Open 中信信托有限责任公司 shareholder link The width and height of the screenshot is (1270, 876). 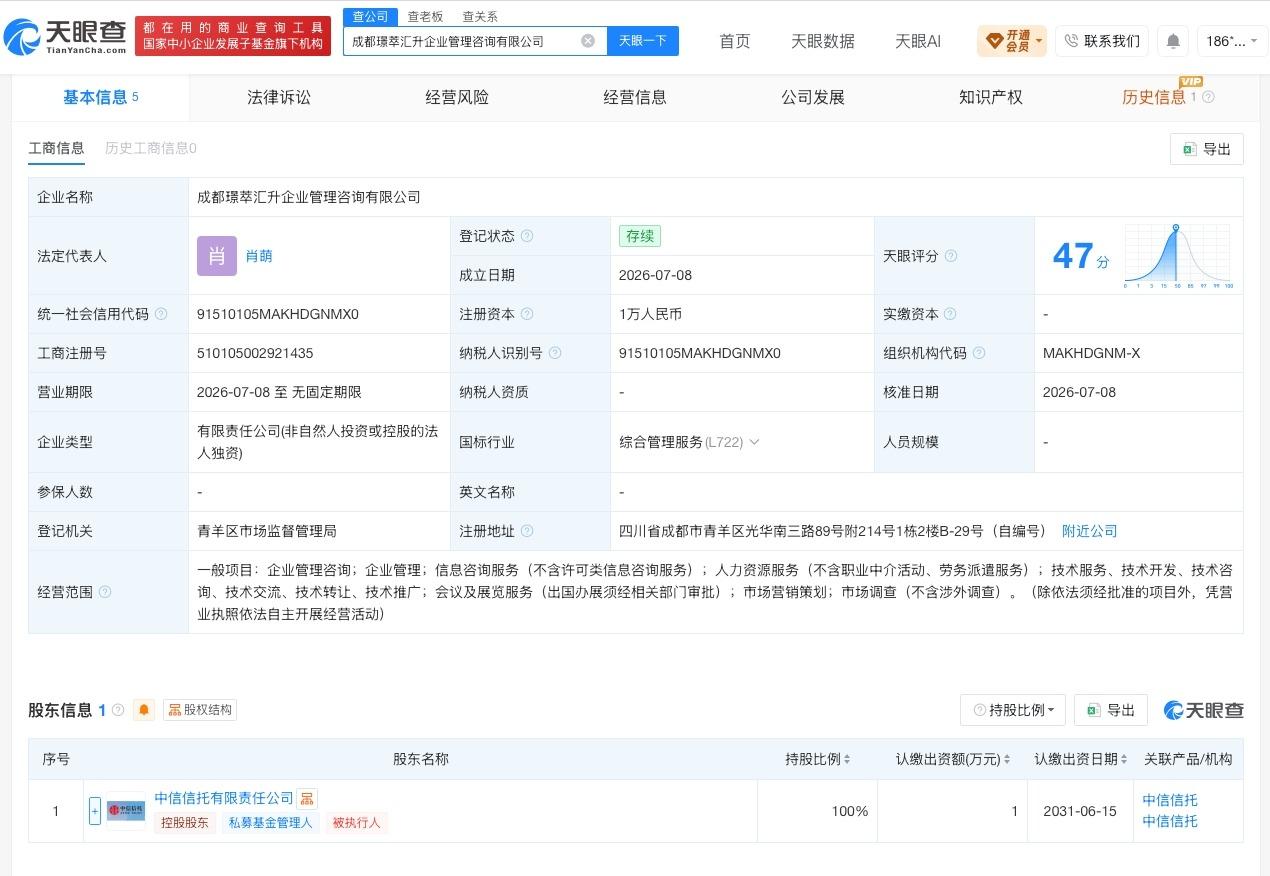(x=224, y=798)
